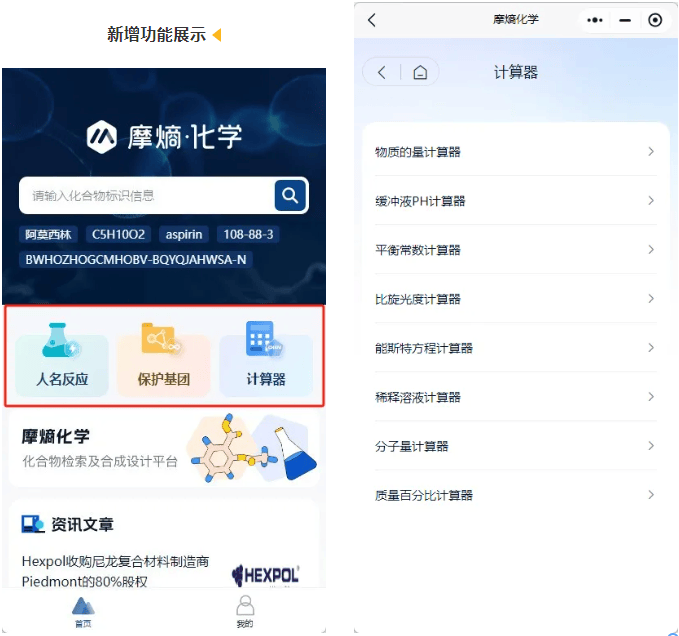This screenshot has width=679, height=636.
Task: Open 物质的量计算器
Action: click(x=515, y=152)
